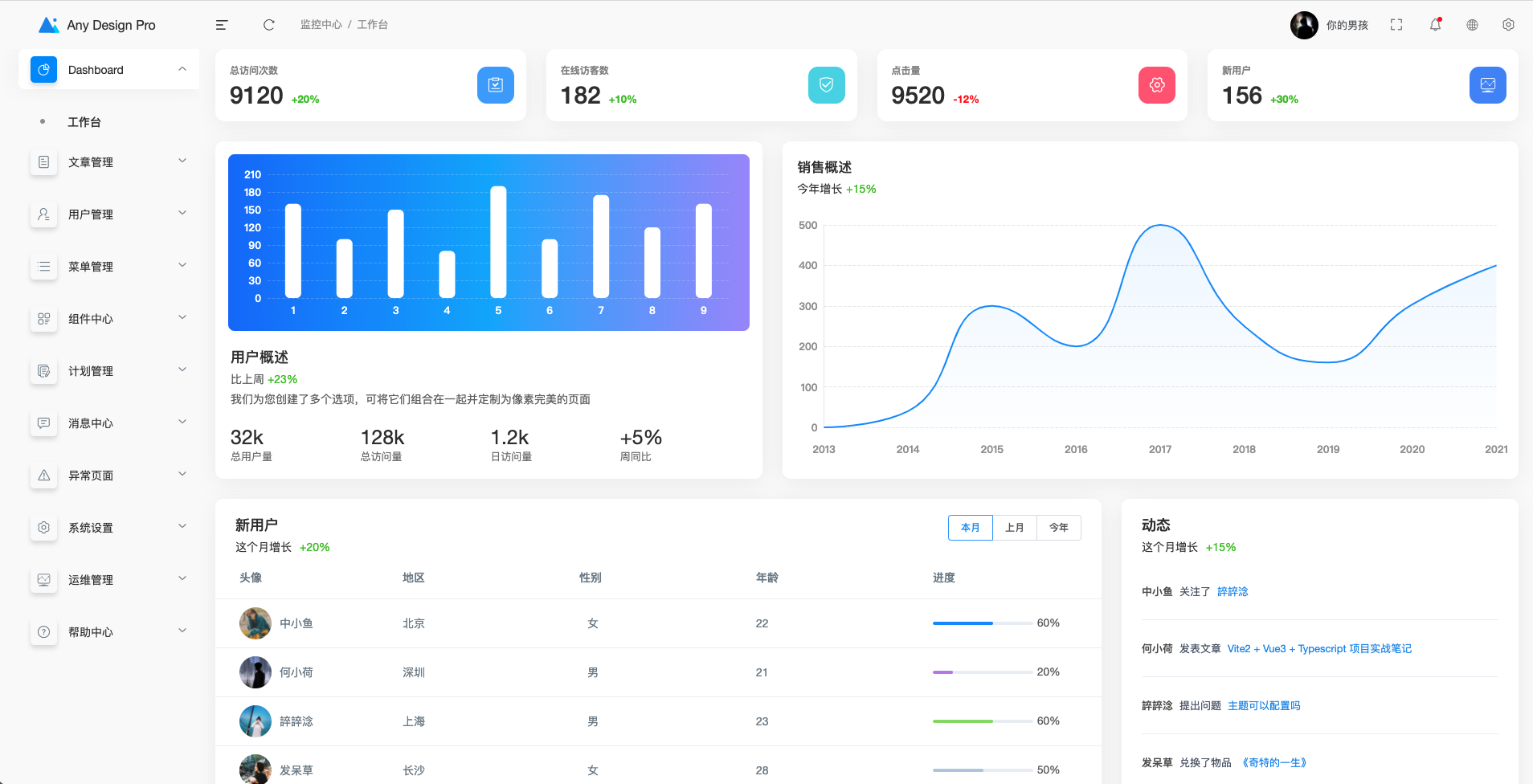Enter fullscreen mode via the header icon
1533x784 pixels.
click(1396, 25)
